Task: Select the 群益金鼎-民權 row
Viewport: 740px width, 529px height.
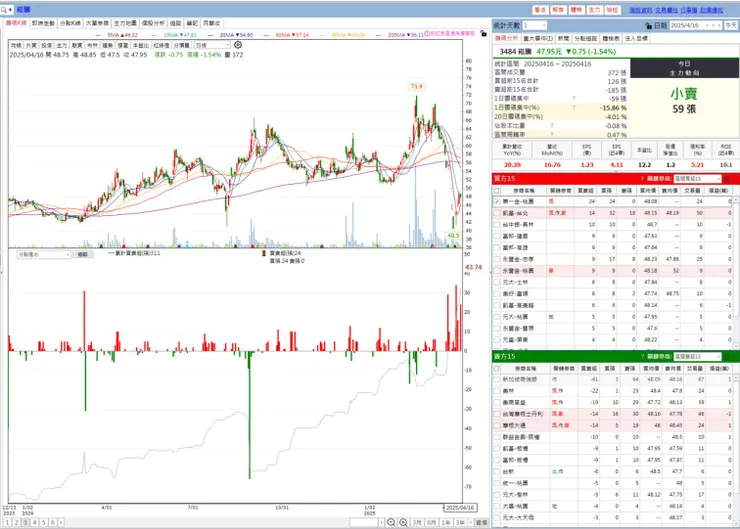Action: click(x=613, y=437)
